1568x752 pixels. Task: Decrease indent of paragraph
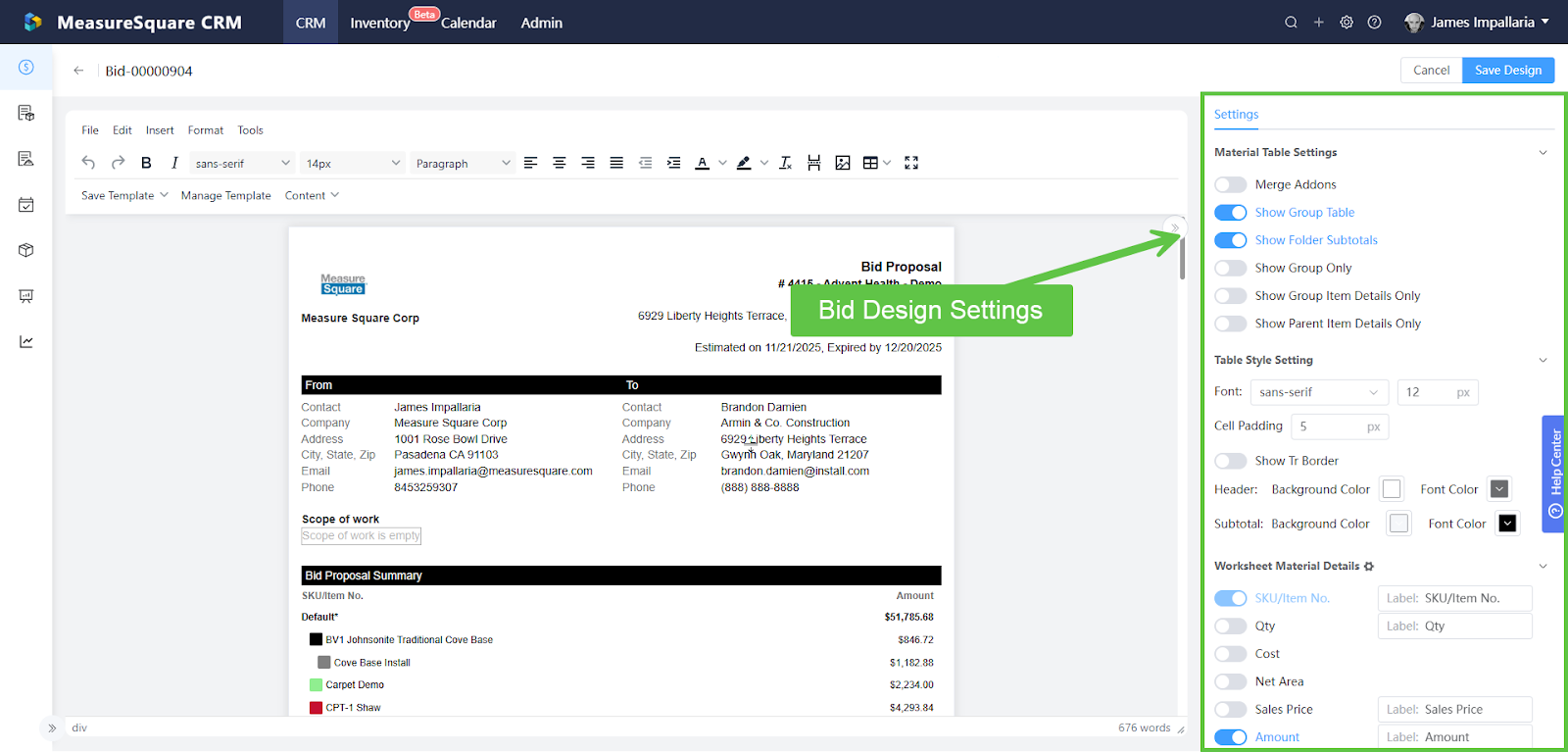[645, 163]
